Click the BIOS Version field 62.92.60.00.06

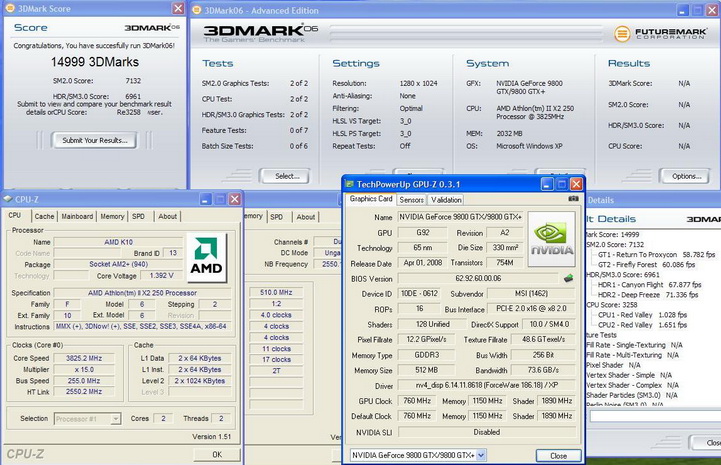click(x=478, y=278)
